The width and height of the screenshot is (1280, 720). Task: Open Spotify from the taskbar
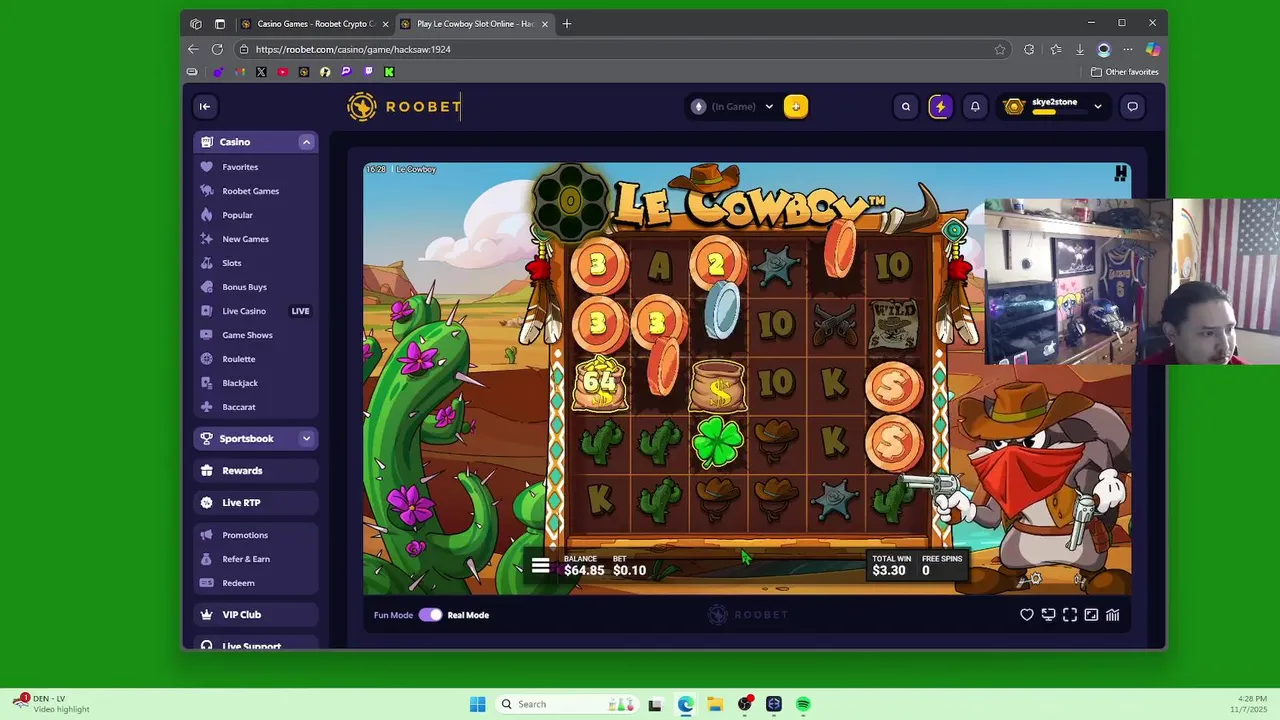coord(803,704)
